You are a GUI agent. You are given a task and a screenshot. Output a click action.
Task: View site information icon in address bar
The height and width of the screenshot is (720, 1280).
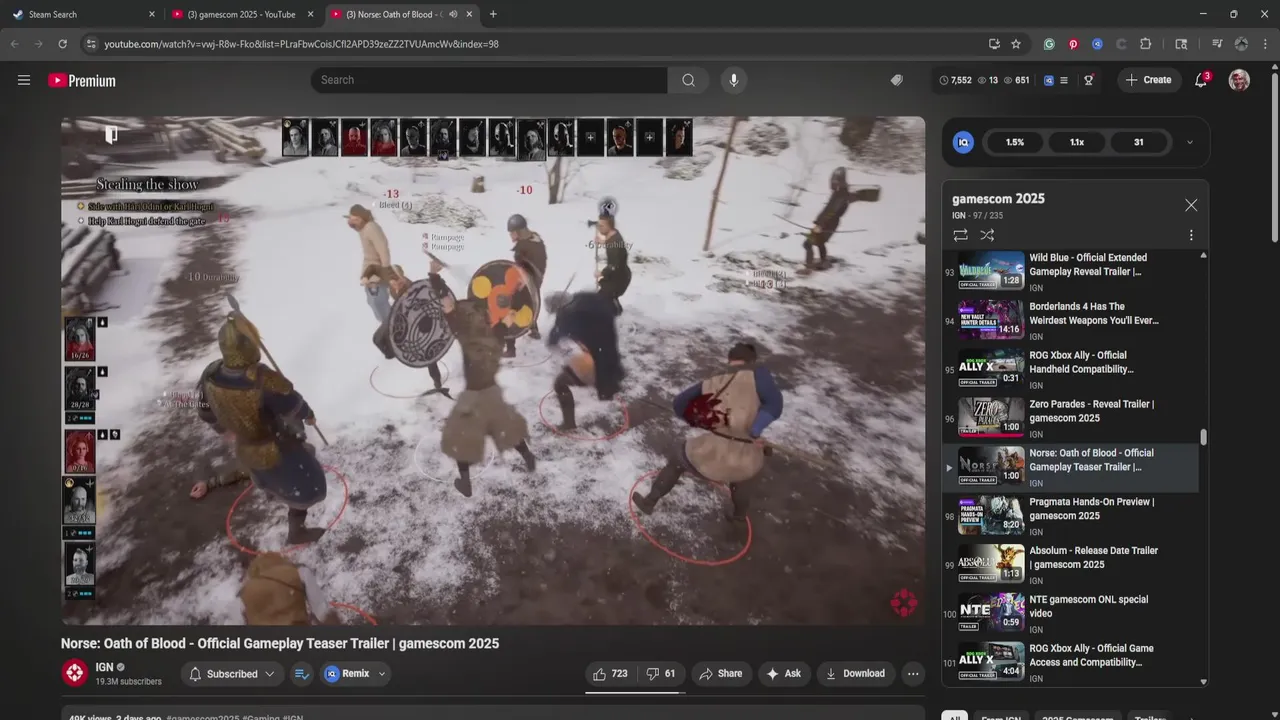click(x=91, y=44)
